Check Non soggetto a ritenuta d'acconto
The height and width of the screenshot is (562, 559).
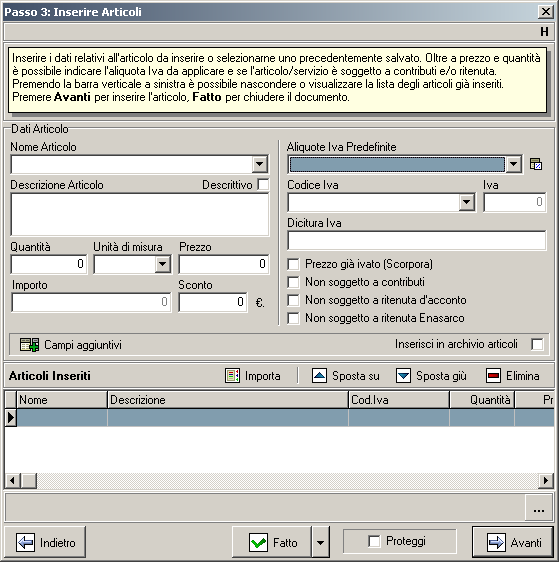293,300
